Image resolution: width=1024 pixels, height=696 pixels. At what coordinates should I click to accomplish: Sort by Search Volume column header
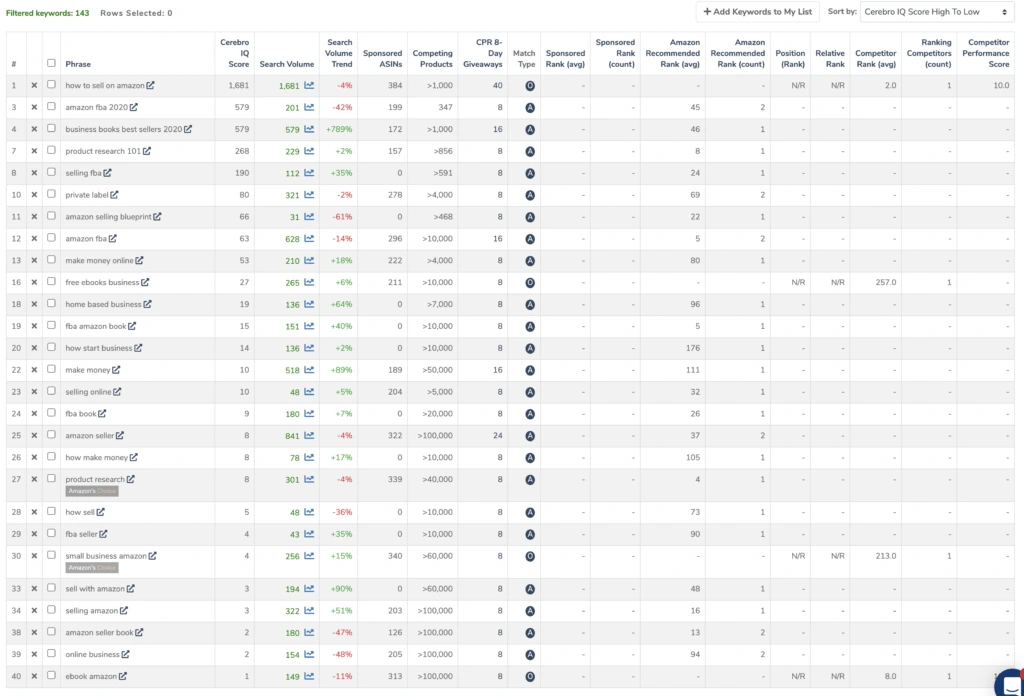pos(287,64)
